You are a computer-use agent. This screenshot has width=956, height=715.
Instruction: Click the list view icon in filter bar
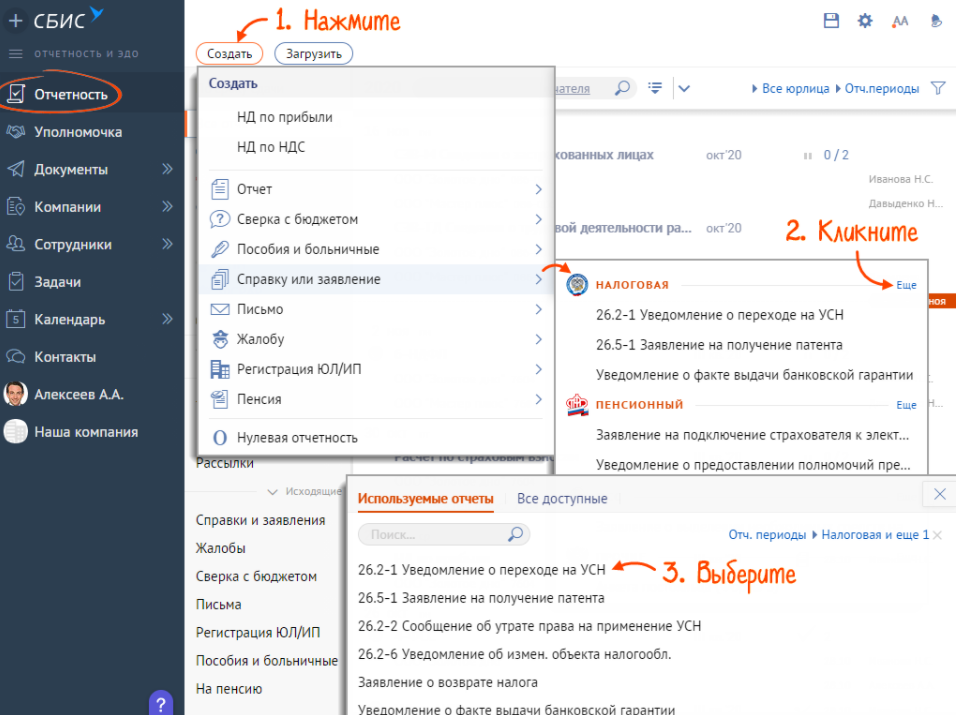(x=655, y=88)
